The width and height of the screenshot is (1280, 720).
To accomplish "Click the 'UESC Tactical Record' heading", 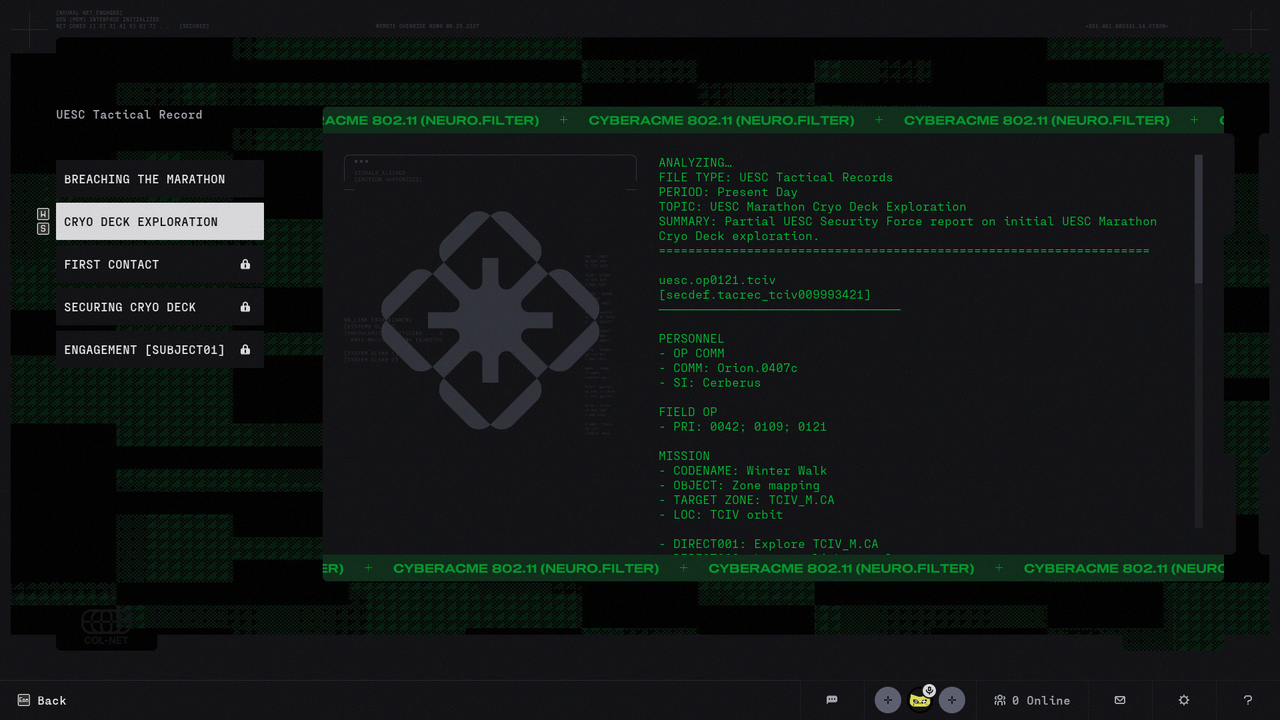I will click(129, 115).
